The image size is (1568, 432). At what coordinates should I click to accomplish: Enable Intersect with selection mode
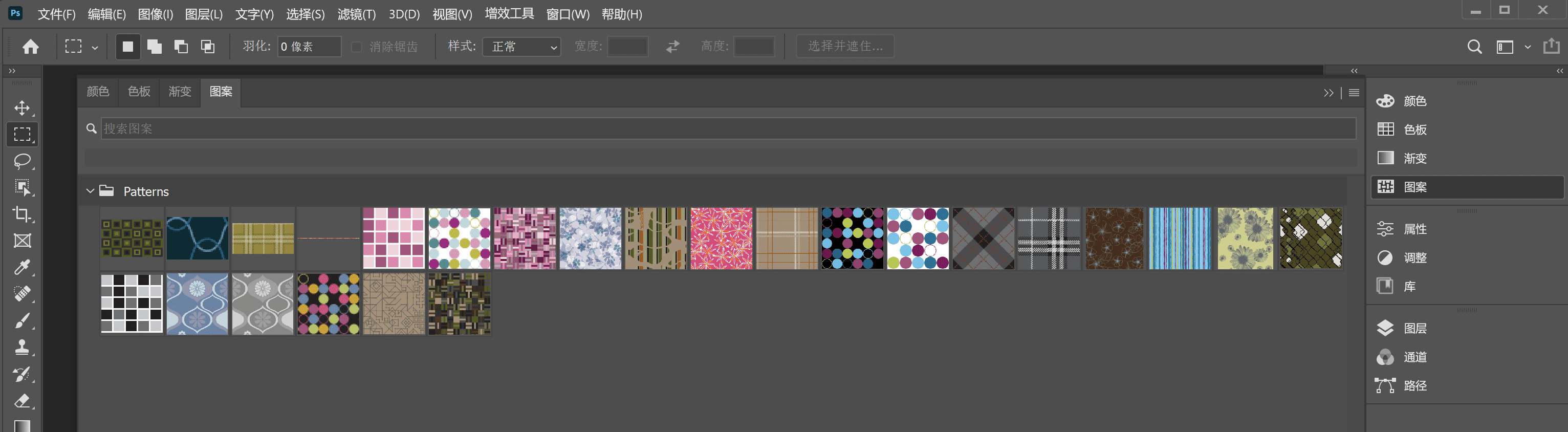coord(208,46)
